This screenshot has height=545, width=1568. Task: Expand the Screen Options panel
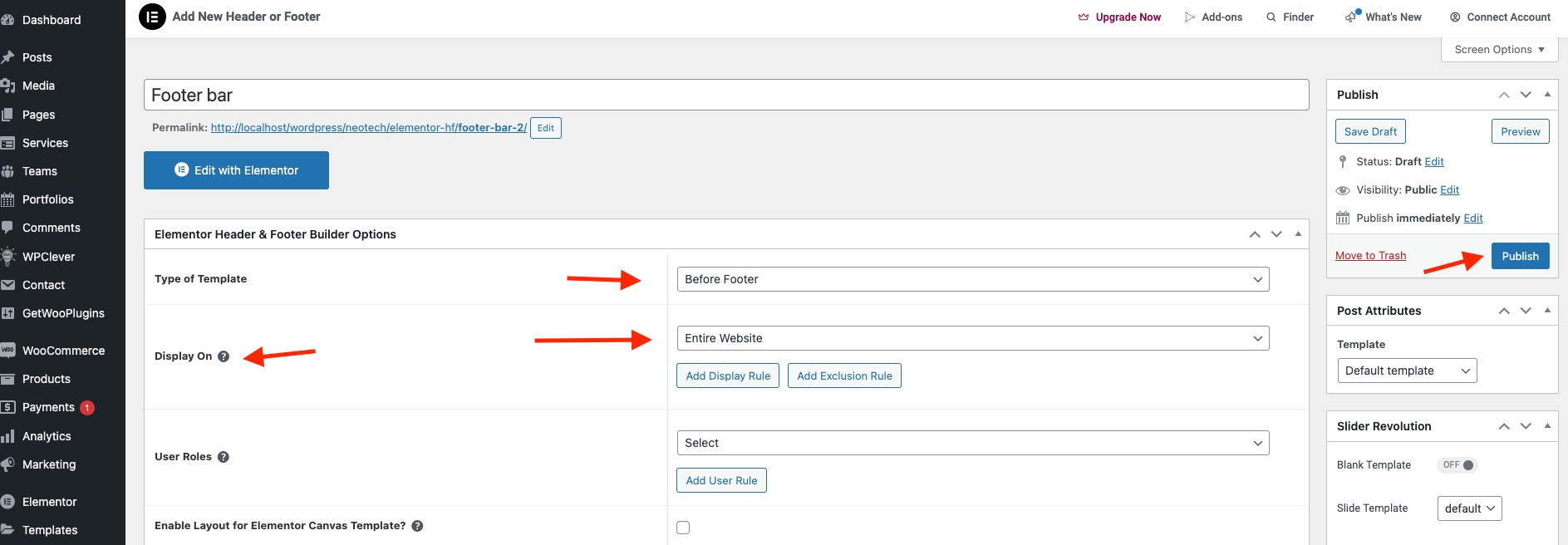coord(1499,50)
